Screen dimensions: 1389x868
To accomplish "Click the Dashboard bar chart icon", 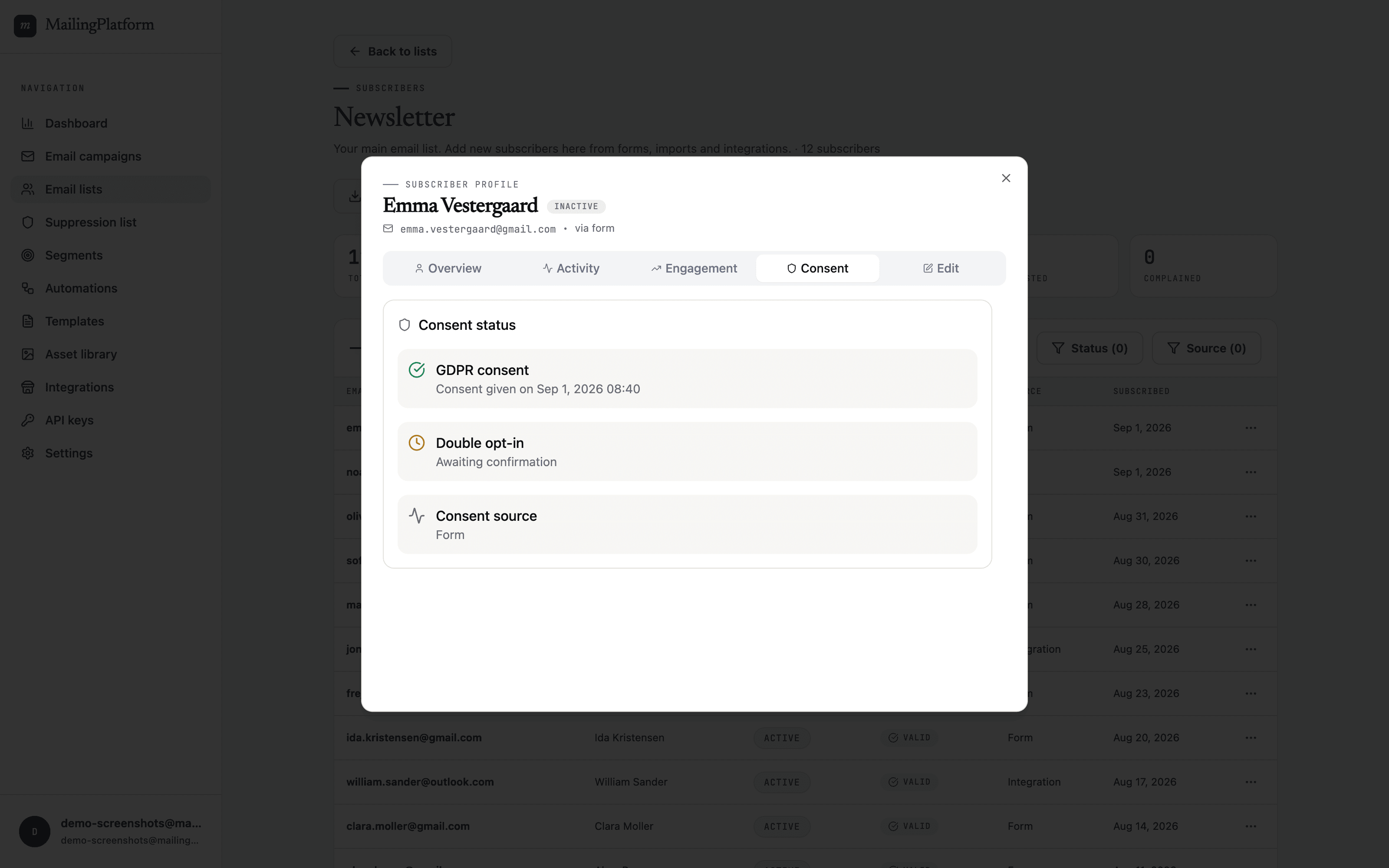I will pos(27,123).
